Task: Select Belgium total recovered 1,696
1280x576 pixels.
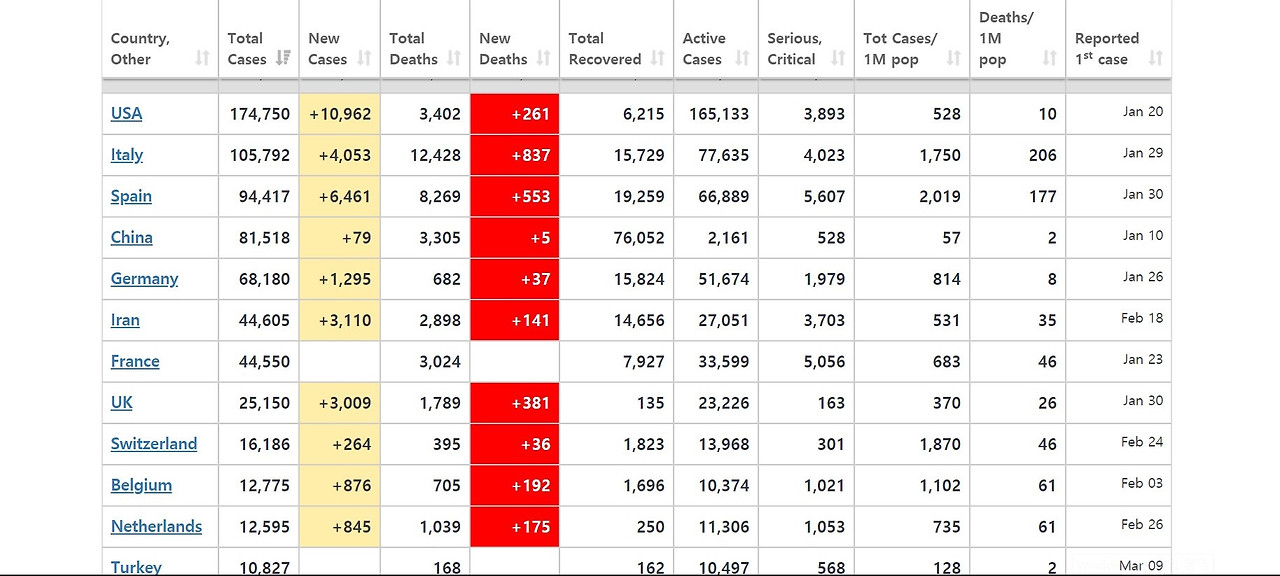Action: (x=644, y=485)
